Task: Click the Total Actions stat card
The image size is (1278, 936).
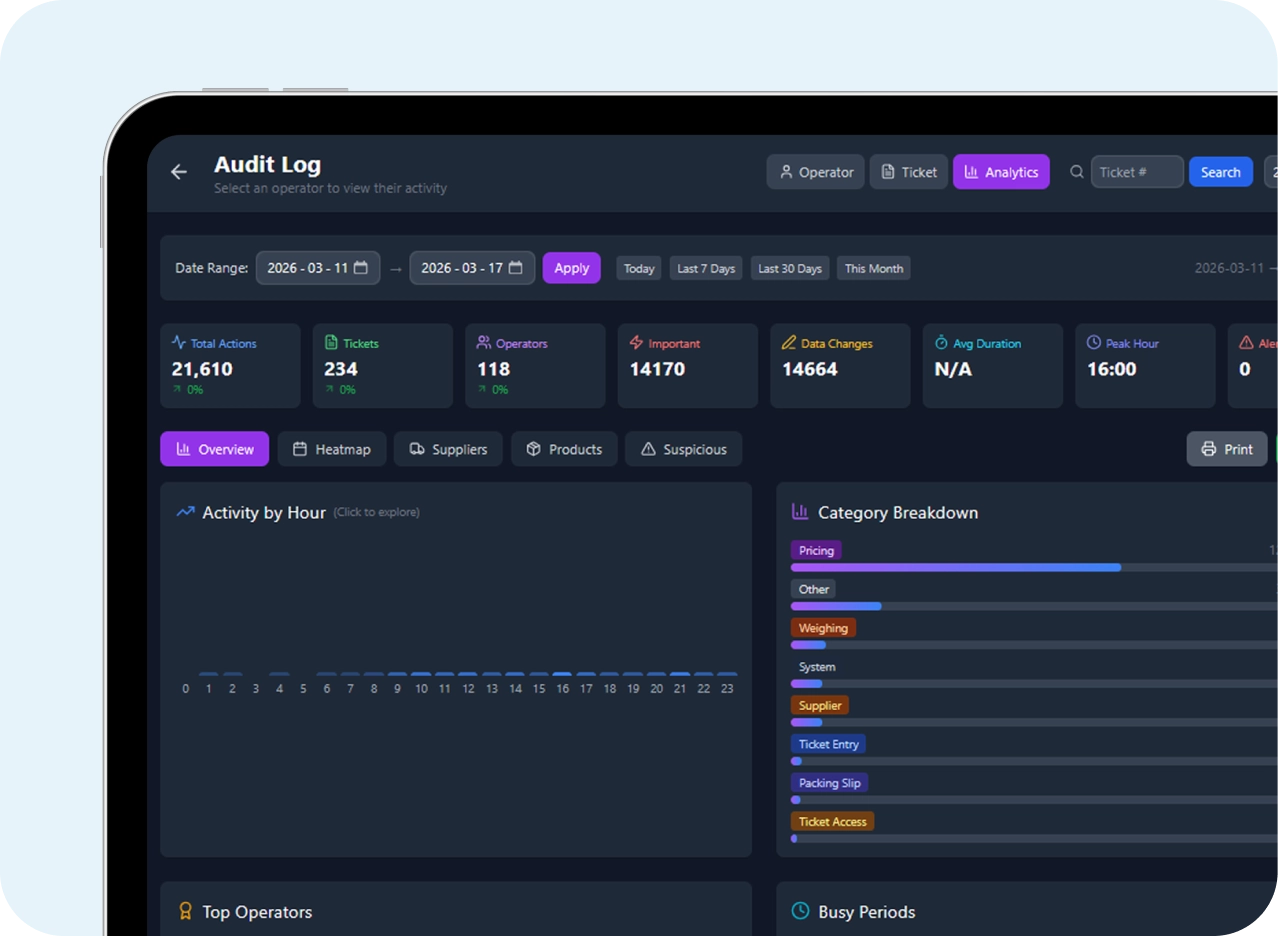Action: coord(230,365)
